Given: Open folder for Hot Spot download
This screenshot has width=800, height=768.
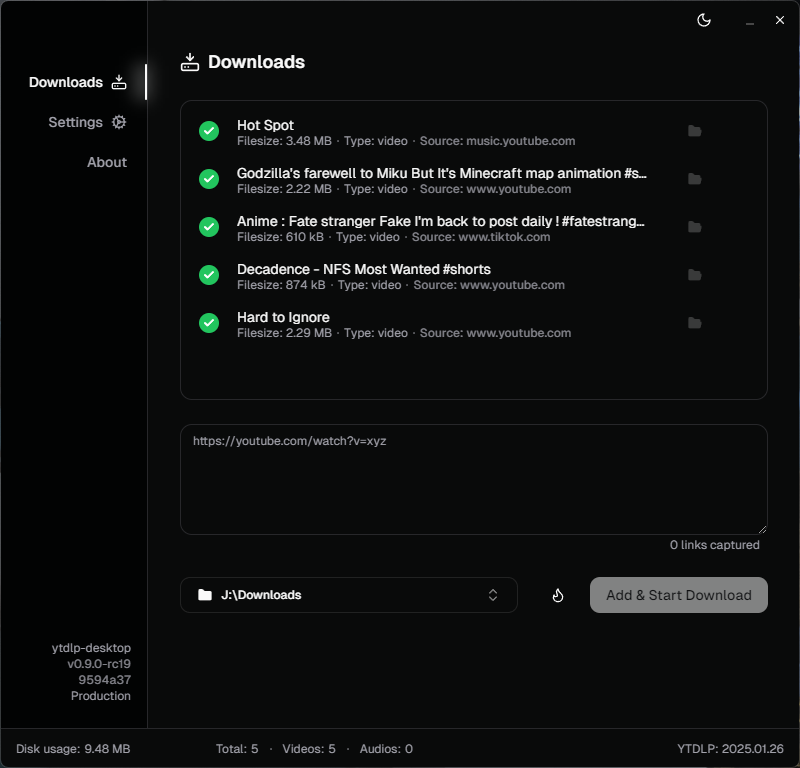Looking at the screenshot, I should tap(694, 131).
